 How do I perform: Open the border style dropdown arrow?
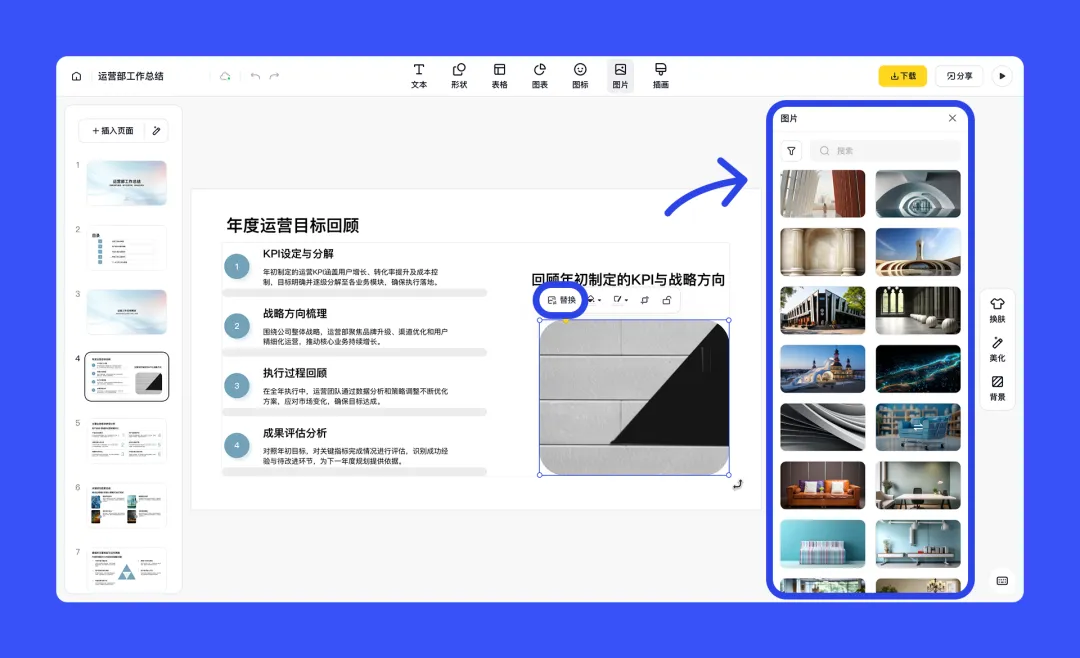[626, 300]
